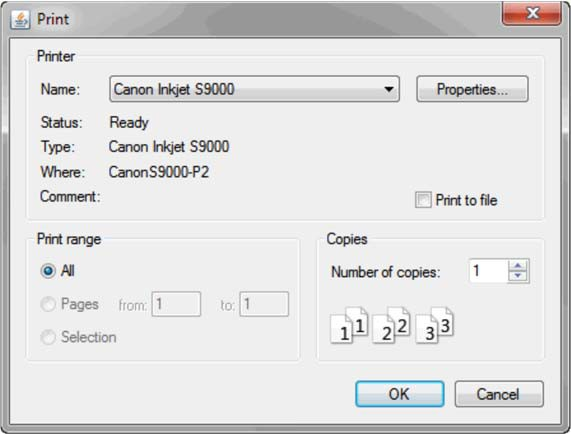
Task: Click the Print title bar text
Action: tap(53, 19)
